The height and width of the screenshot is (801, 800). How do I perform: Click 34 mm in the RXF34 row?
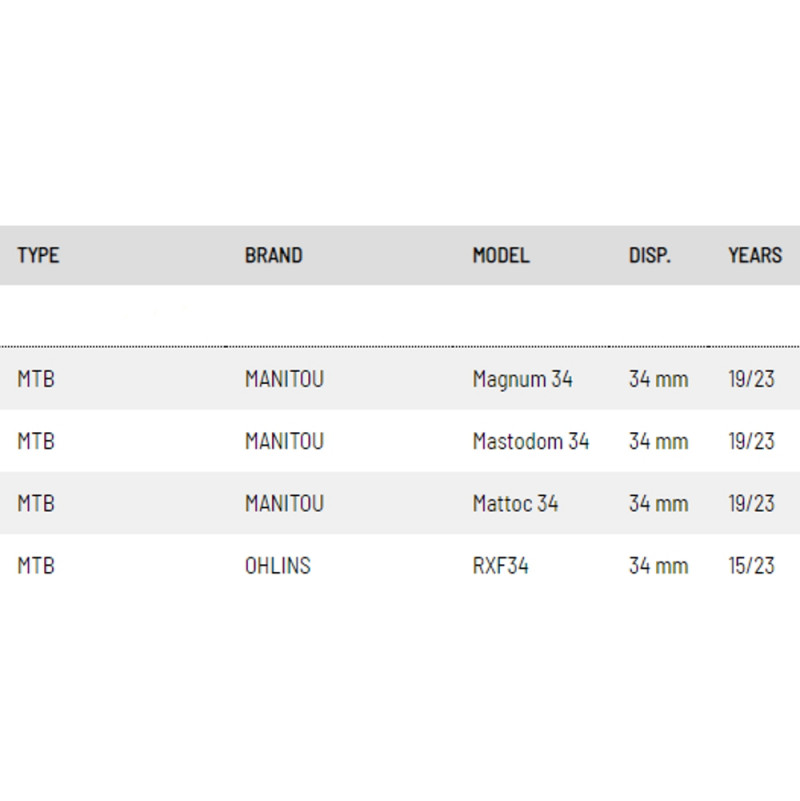coord(658,565)
